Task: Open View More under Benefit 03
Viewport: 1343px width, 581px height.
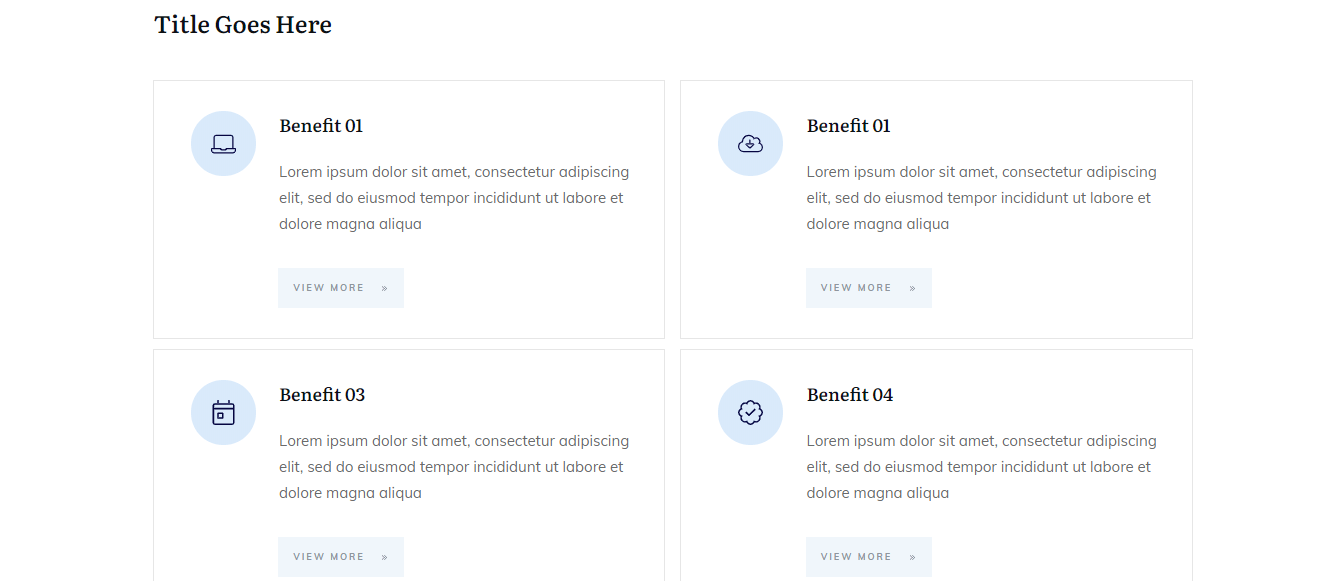Action: coord(329,557)
